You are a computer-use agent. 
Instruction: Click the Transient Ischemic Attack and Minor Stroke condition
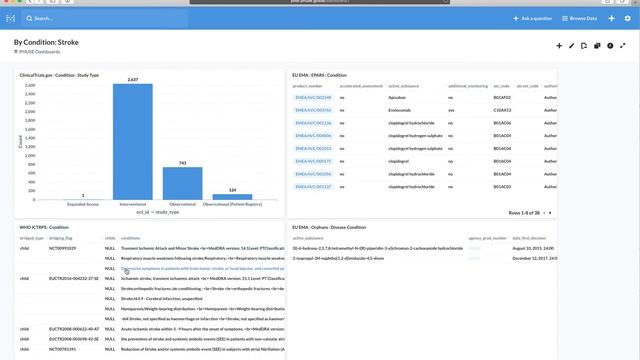click(x=203, y=248)
